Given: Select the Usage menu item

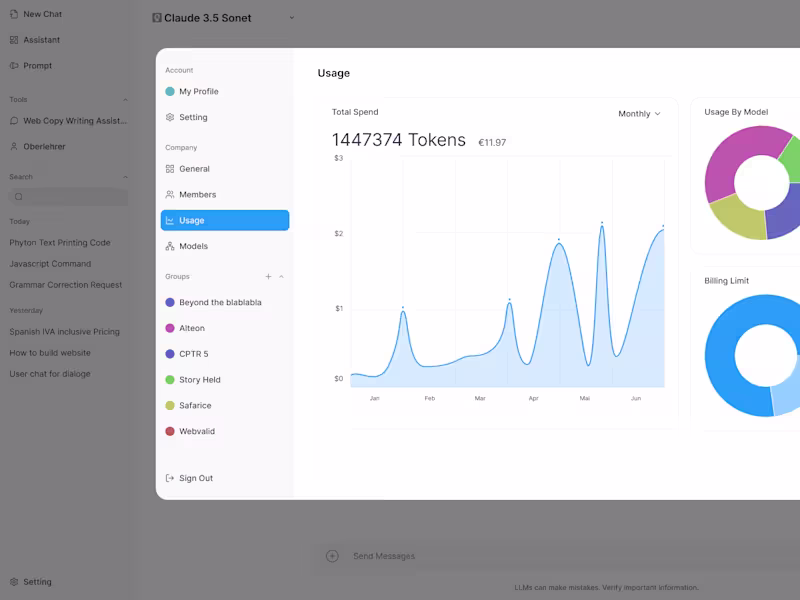Looking at the screenshot, I should (x=225, y=220).
